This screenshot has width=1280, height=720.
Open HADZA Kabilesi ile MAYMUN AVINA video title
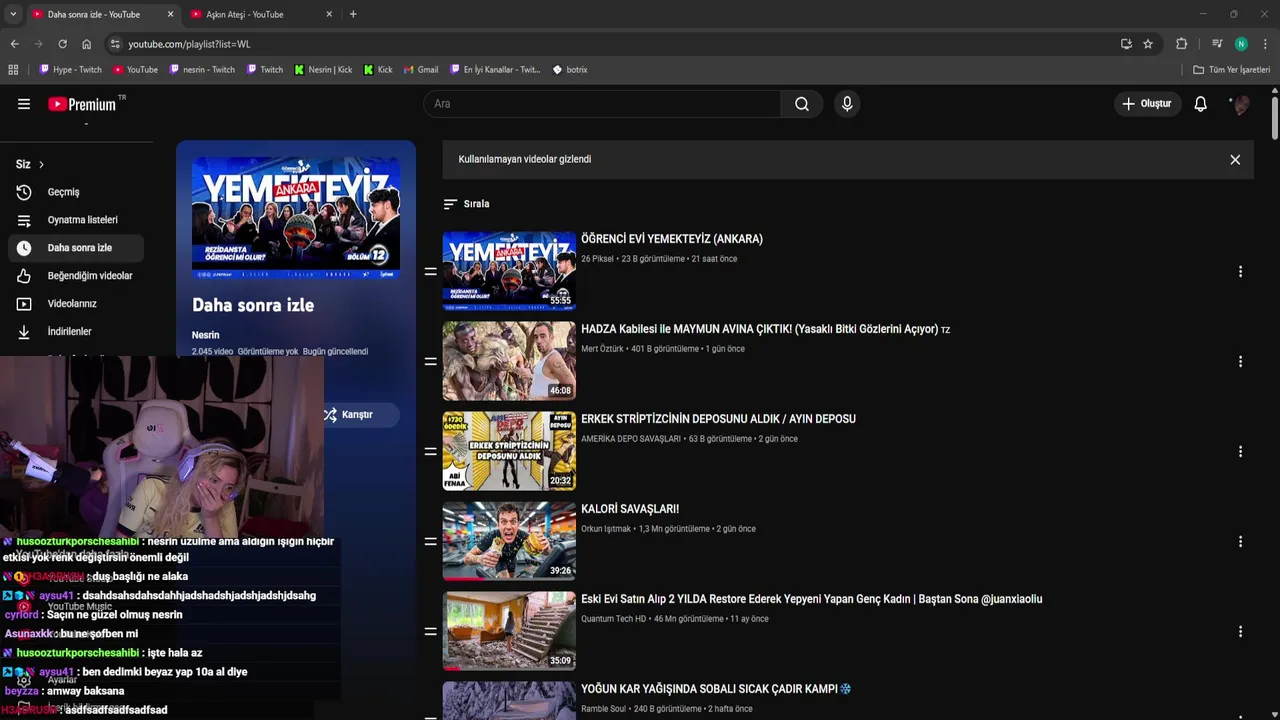760,329
